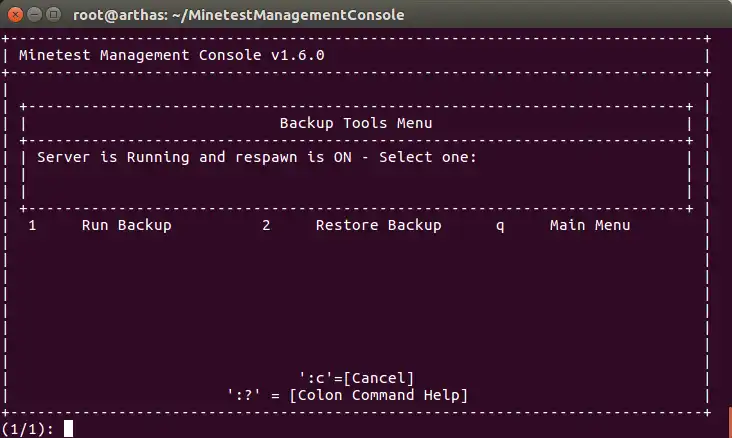732x438 pixels.
Task: Click the root@arthas window title text
Action: click(239, 14)
